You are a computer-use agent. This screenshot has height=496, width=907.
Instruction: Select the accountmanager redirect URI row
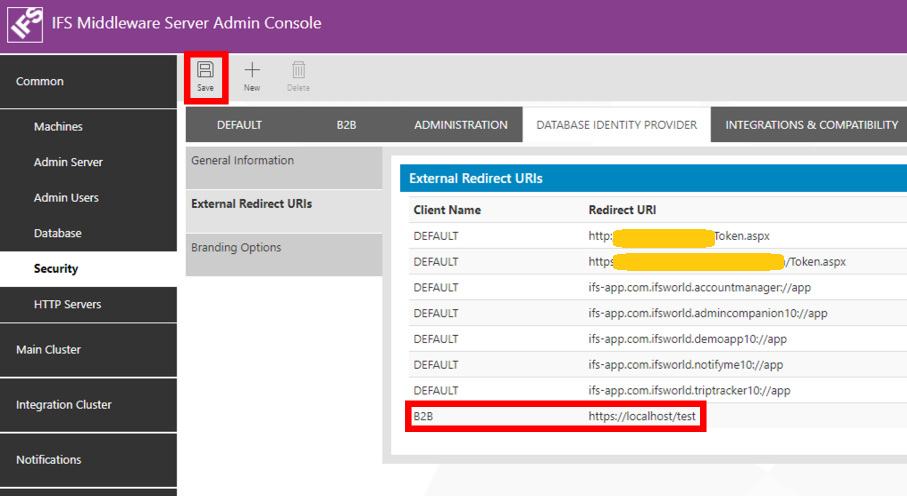click(658, 288)
